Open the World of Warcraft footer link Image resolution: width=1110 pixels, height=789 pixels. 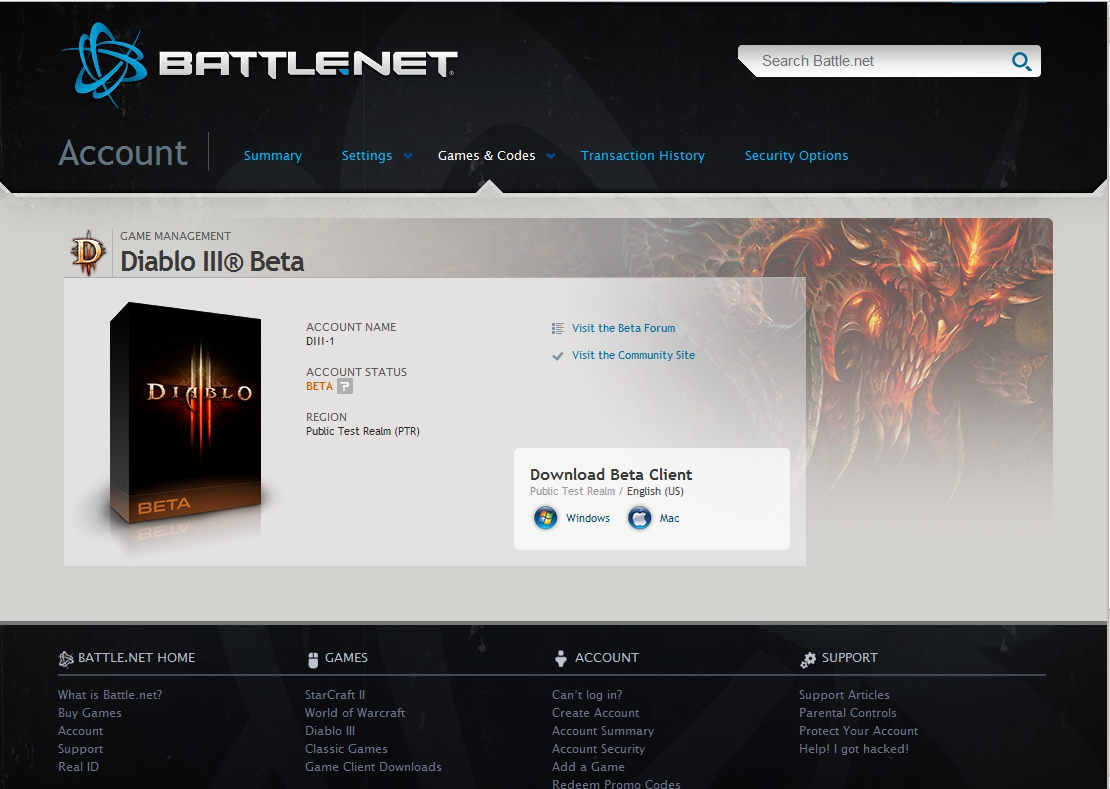pyautogui.click(x=355, y=713)
